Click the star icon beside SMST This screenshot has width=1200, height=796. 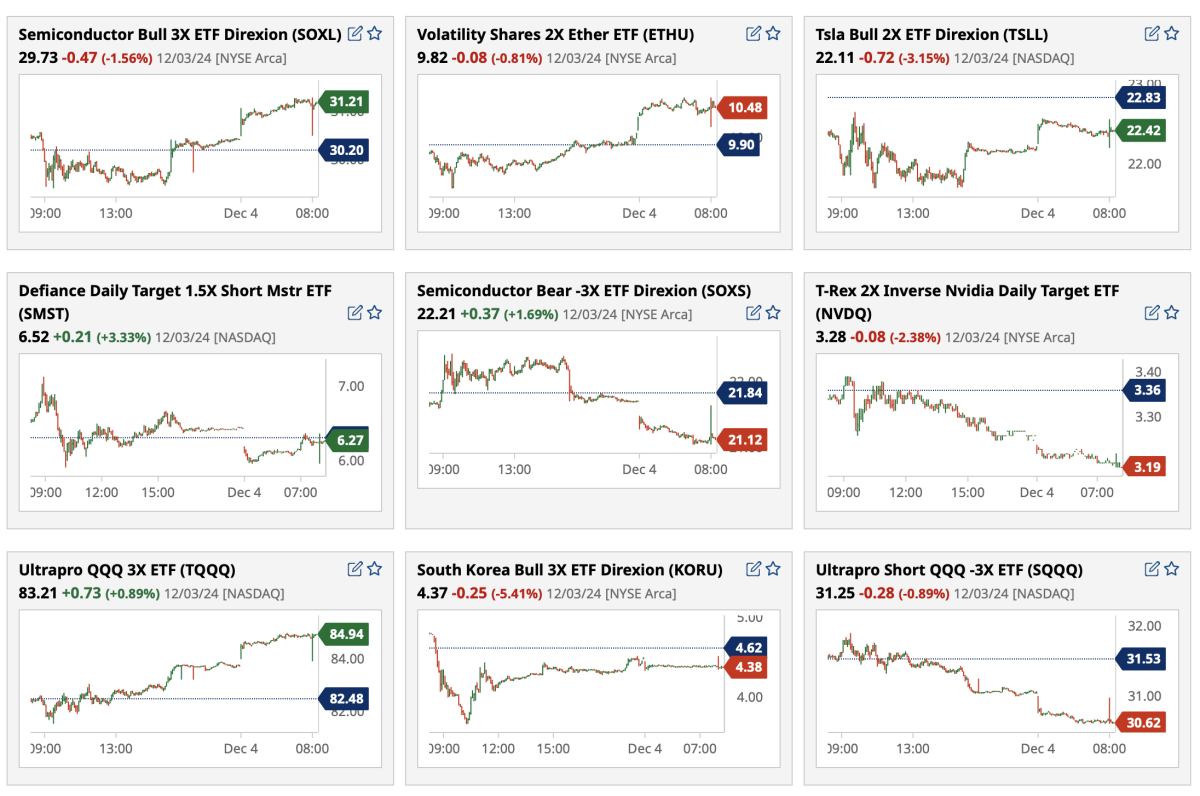click(375, 313)
